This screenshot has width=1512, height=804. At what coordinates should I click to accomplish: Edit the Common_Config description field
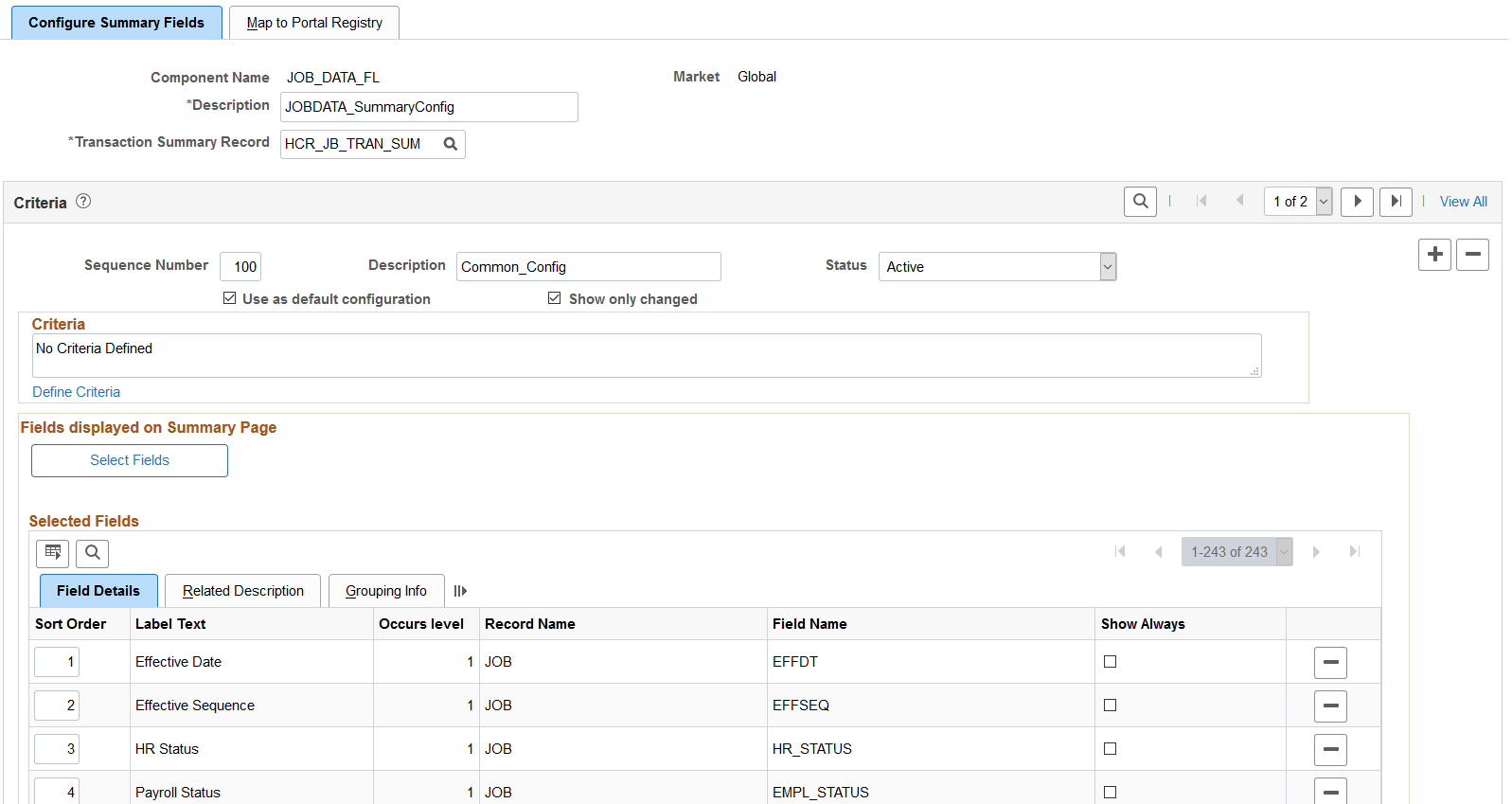pyautogui.click(x=588, y=267)
